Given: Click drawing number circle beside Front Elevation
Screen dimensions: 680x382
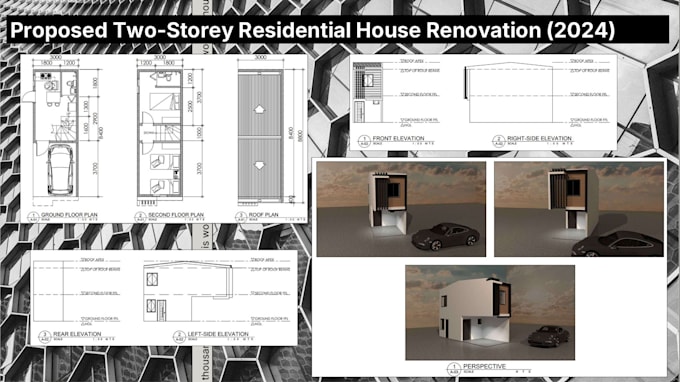Looking at the screenshot, I should click(364, 140).
